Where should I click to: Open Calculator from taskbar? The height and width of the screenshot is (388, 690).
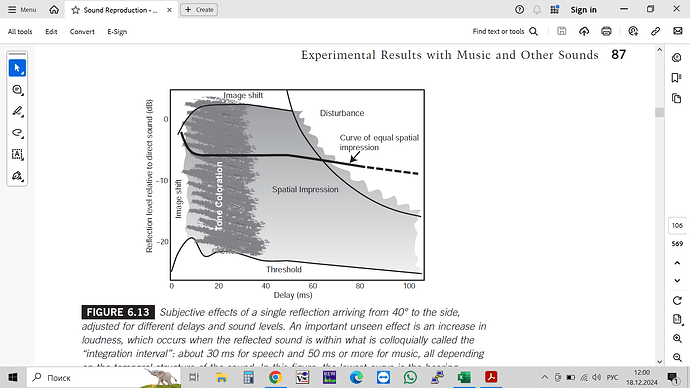[248, 377]
